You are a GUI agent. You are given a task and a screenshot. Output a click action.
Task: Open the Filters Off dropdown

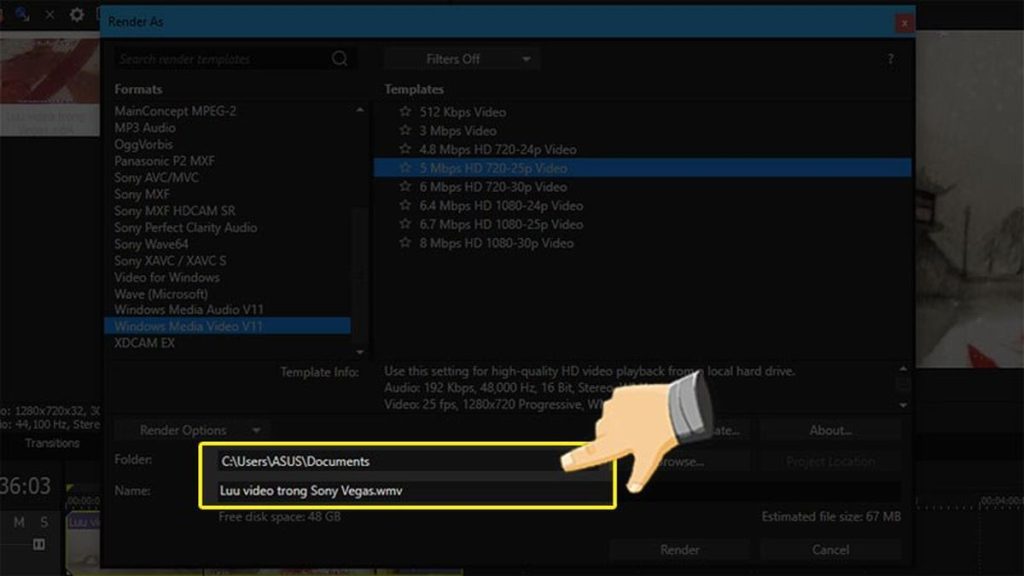(461, 58)
